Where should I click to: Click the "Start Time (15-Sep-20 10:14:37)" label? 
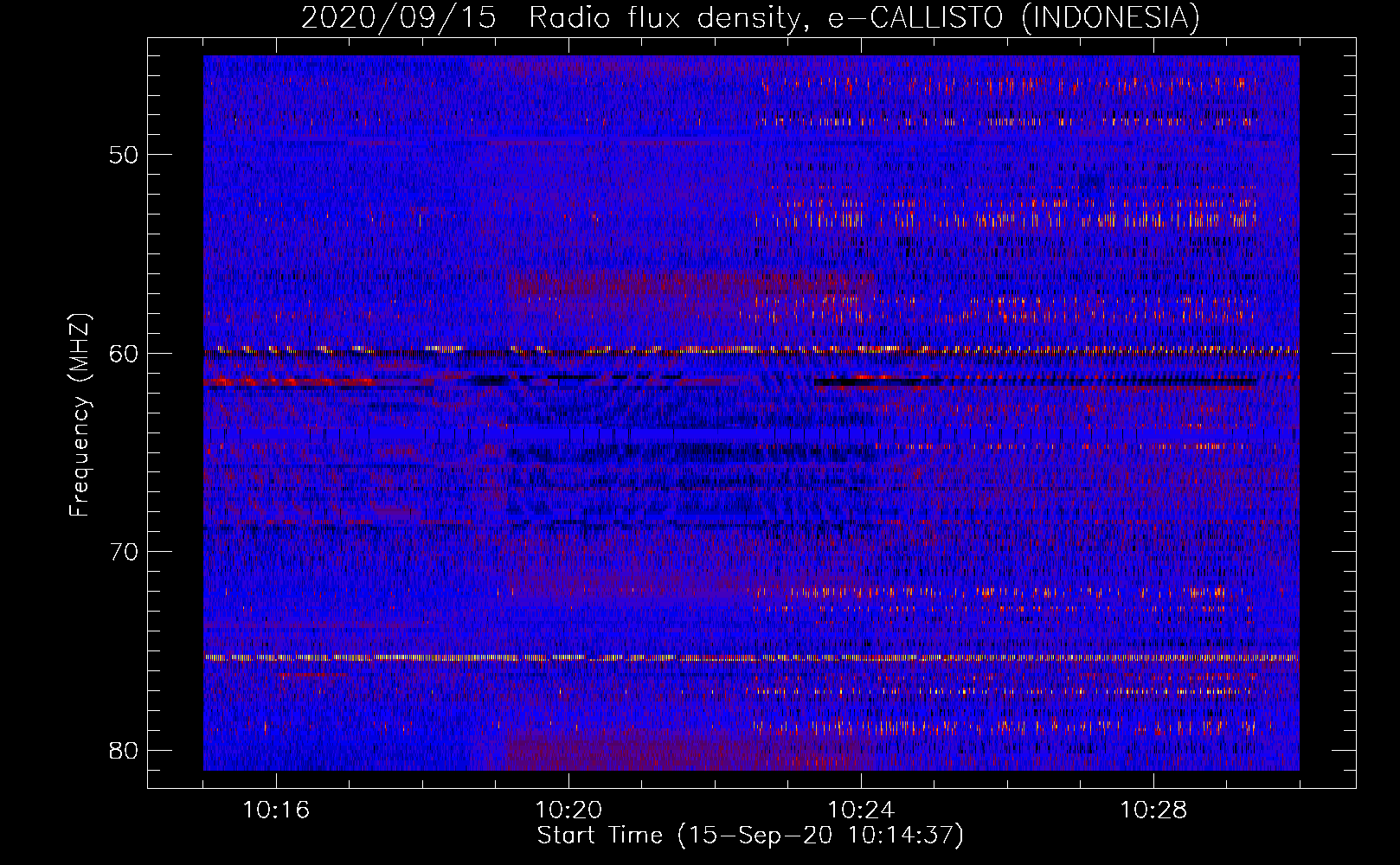pos(750,836)
